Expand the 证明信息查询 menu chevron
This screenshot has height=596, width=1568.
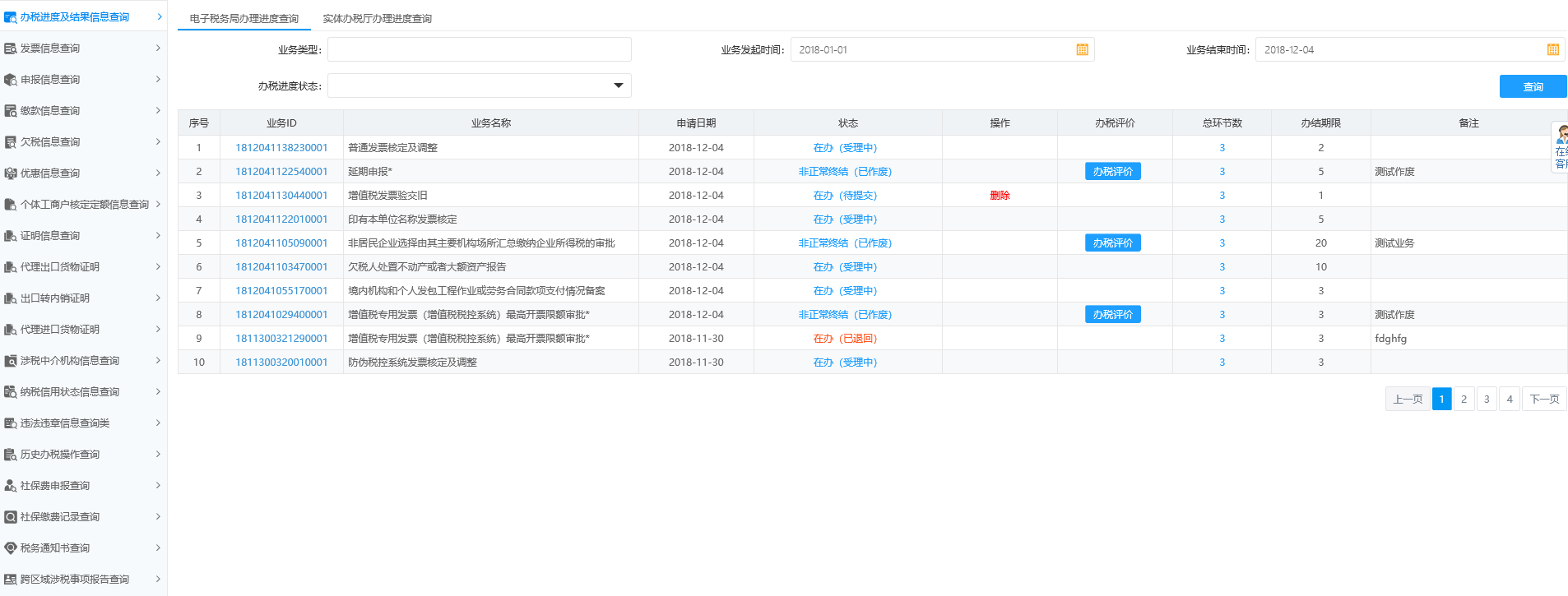click(158, 235)
